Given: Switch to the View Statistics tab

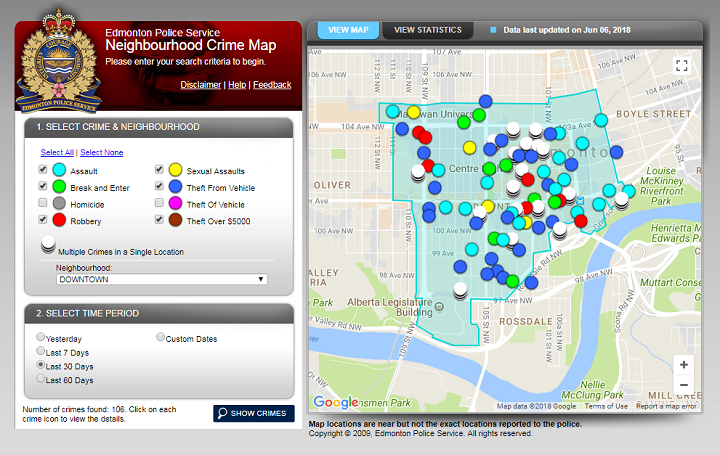Looking at the screenshot, I should point(428,30).
